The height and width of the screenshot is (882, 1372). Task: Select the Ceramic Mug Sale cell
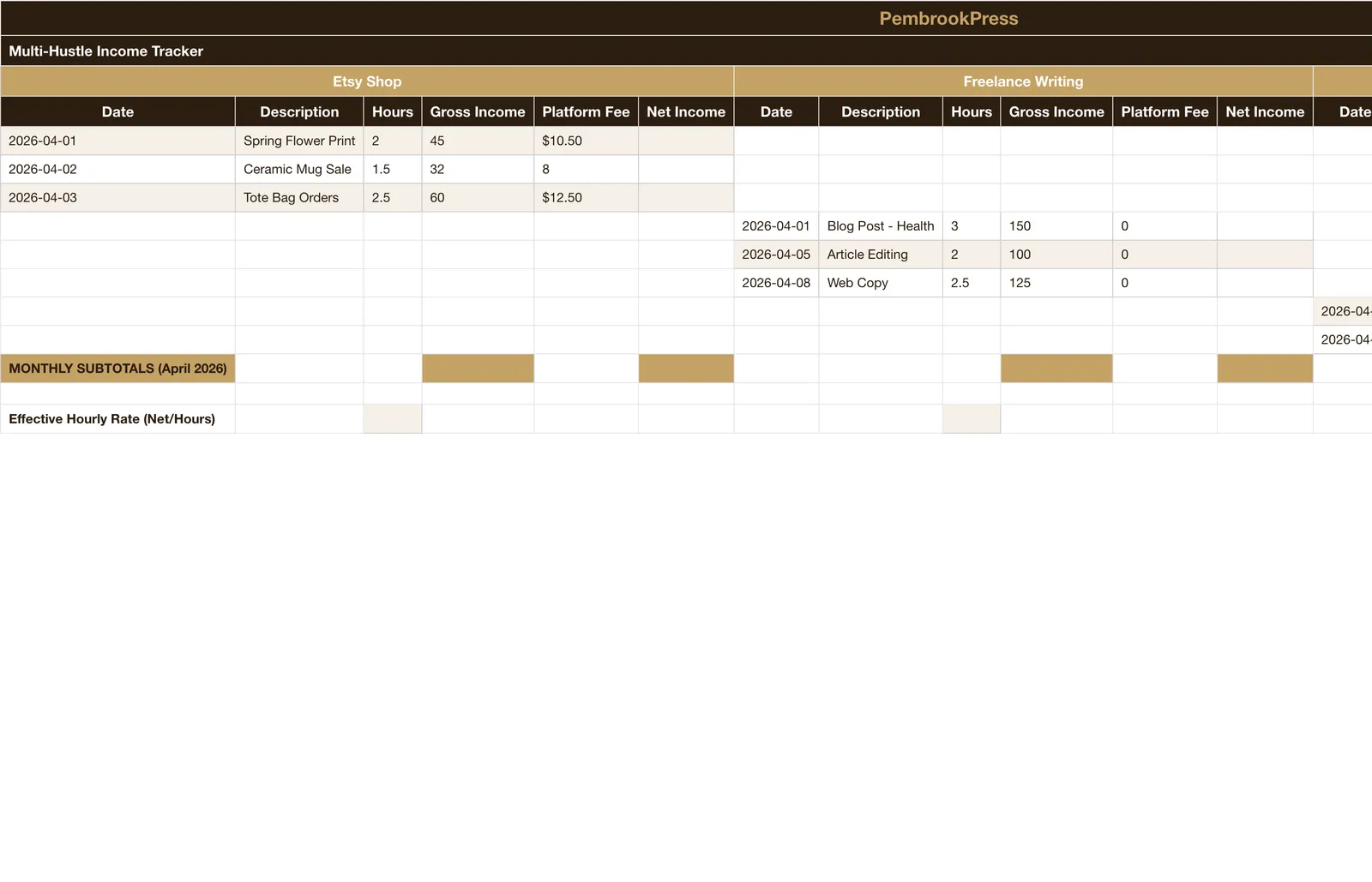click(299, 169)
